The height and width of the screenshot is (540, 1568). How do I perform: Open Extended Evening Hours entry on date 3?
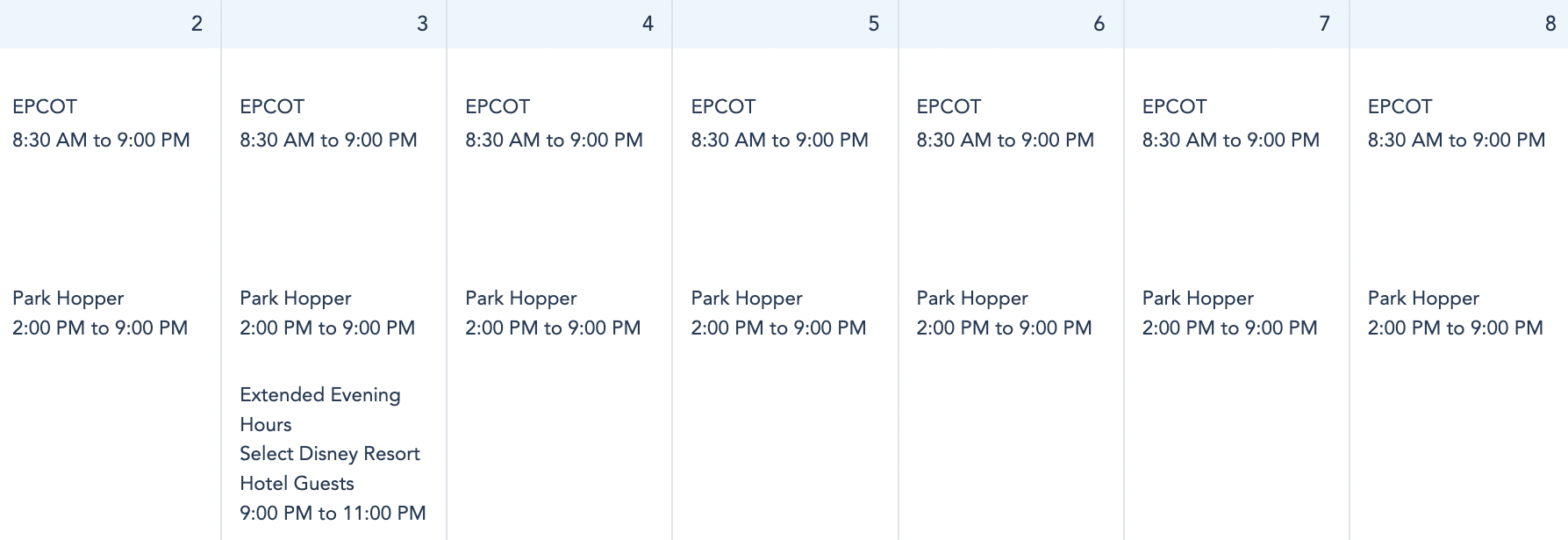pyautogui.click(x=319, y=409)
